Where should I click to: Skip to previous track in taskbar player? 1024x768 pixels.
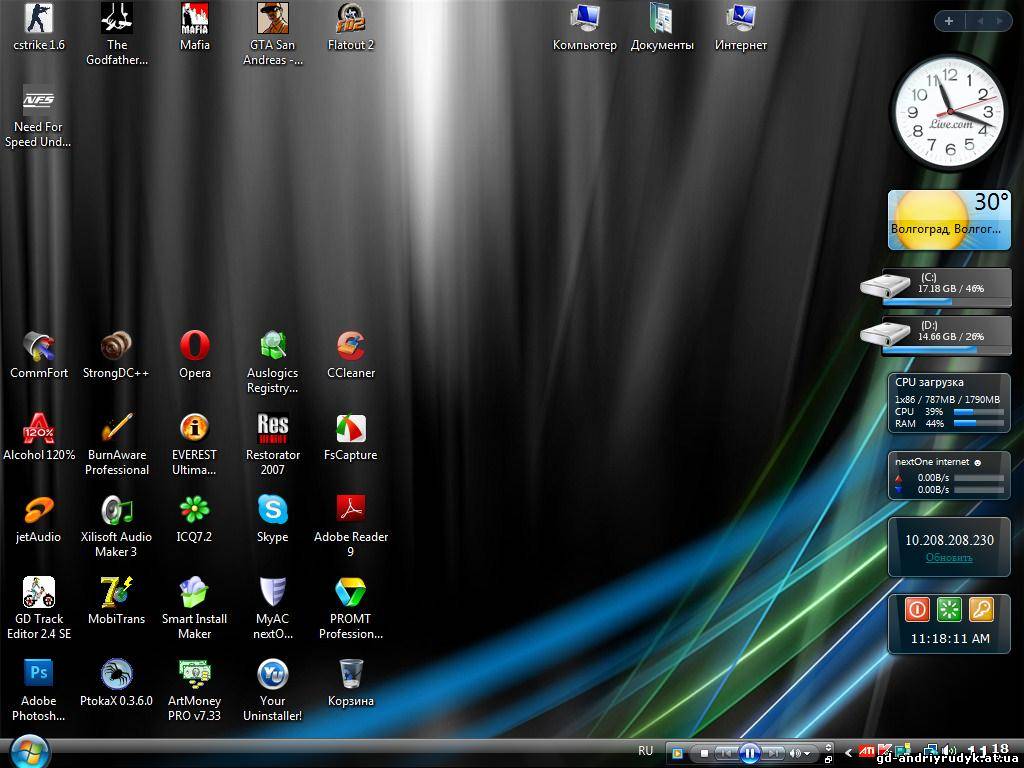point(726,754)
